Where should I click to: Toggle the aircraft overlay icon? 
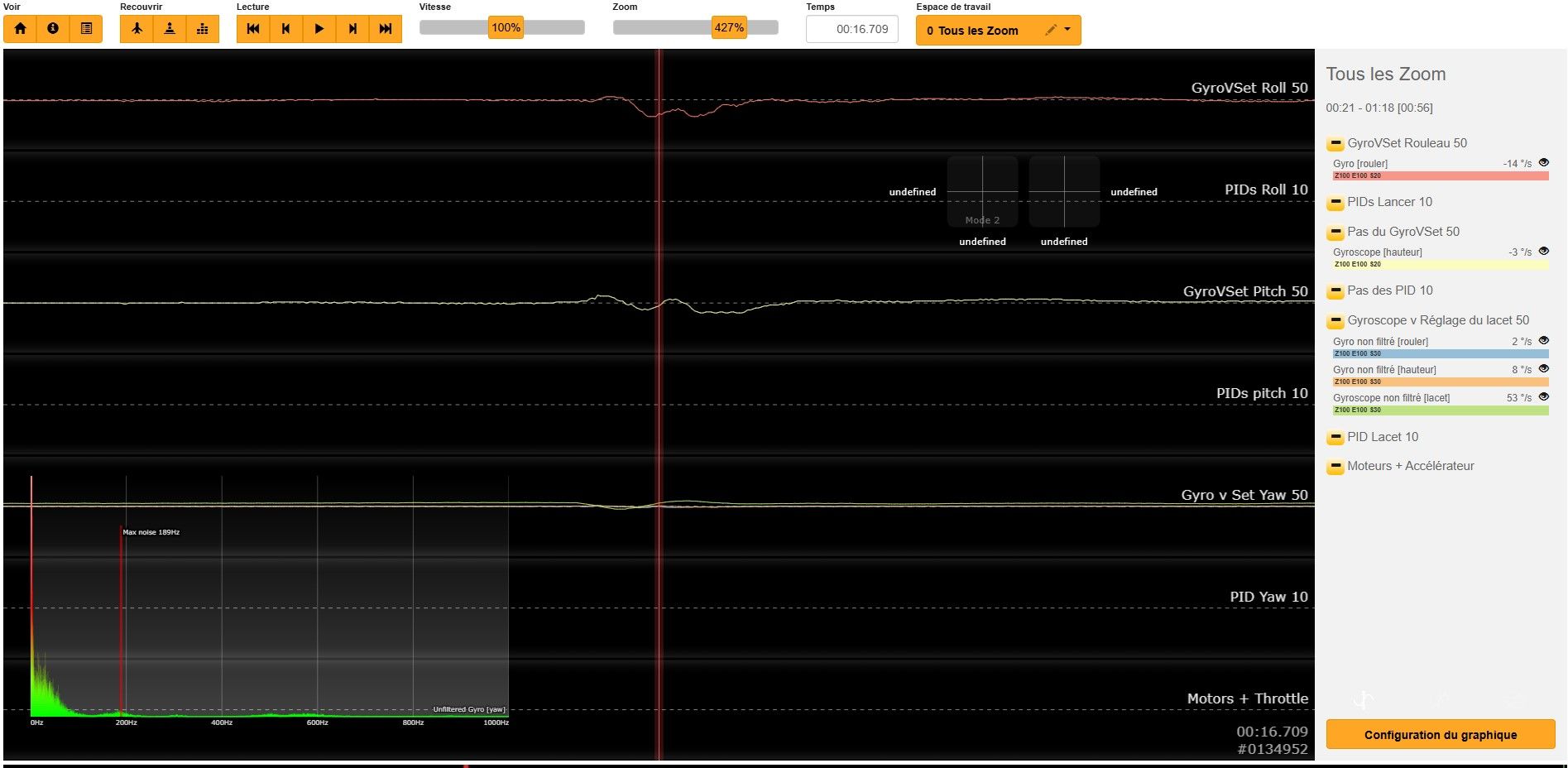(x=137, y=29)
